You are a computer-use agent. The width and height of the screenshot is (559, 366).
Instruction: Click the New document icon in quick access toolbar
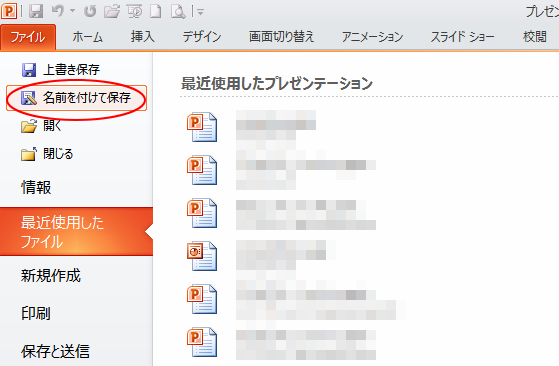coord(155,11)
